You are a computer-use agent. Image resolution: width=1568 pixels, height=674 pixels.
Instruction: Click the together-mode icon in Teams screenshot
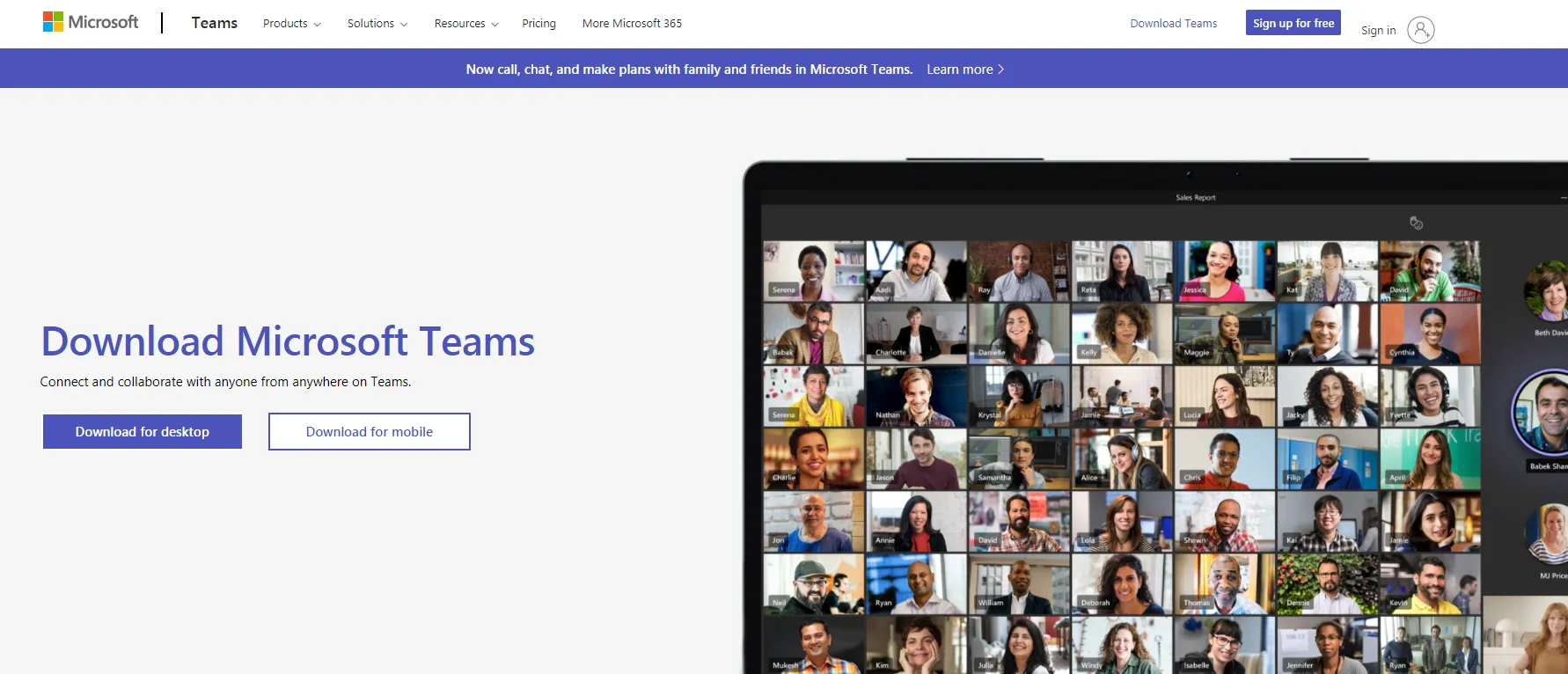click(x=1416, y=223)
